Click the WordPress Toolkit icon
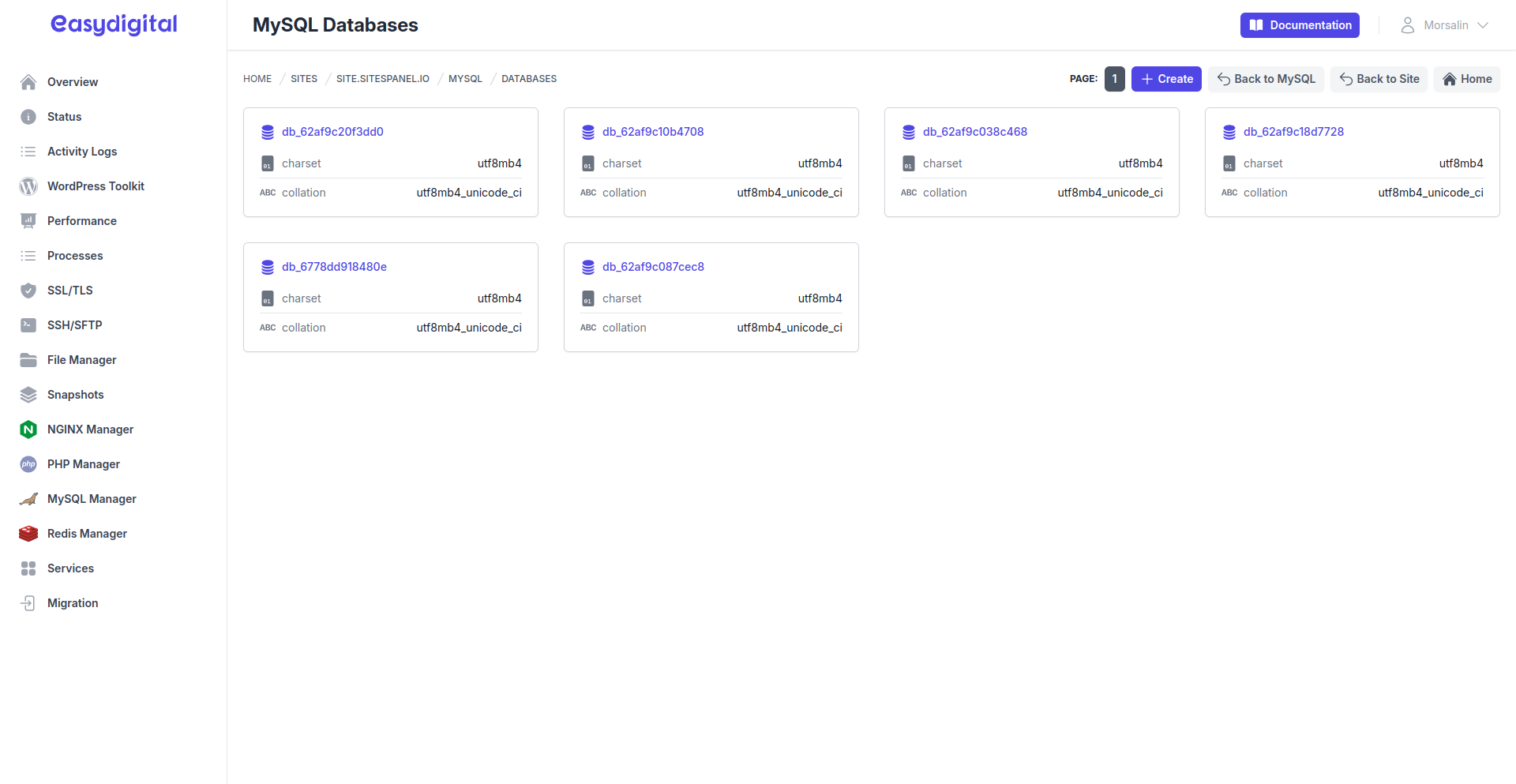 [28, 186]
